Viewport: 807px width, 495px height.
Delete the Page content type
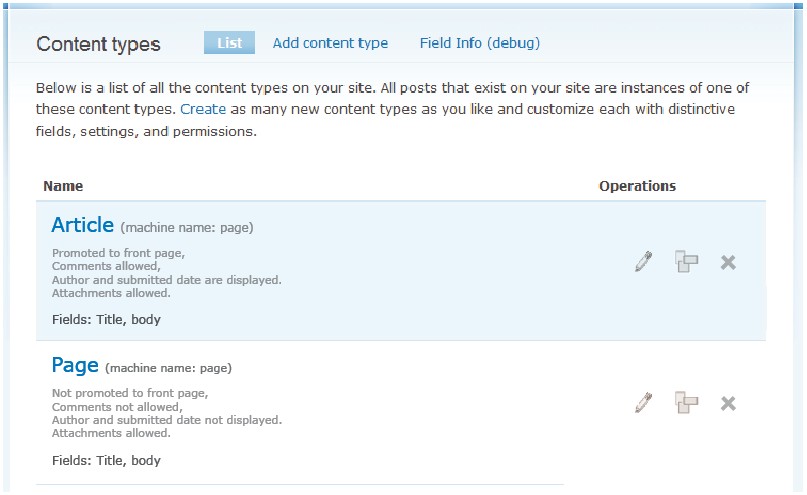(728, 403)
